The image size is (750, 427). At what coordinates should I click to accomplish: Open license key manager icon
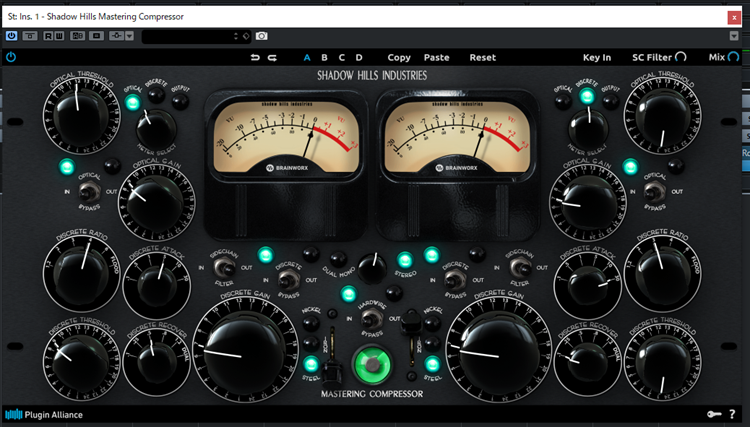(x=712, y=414)
